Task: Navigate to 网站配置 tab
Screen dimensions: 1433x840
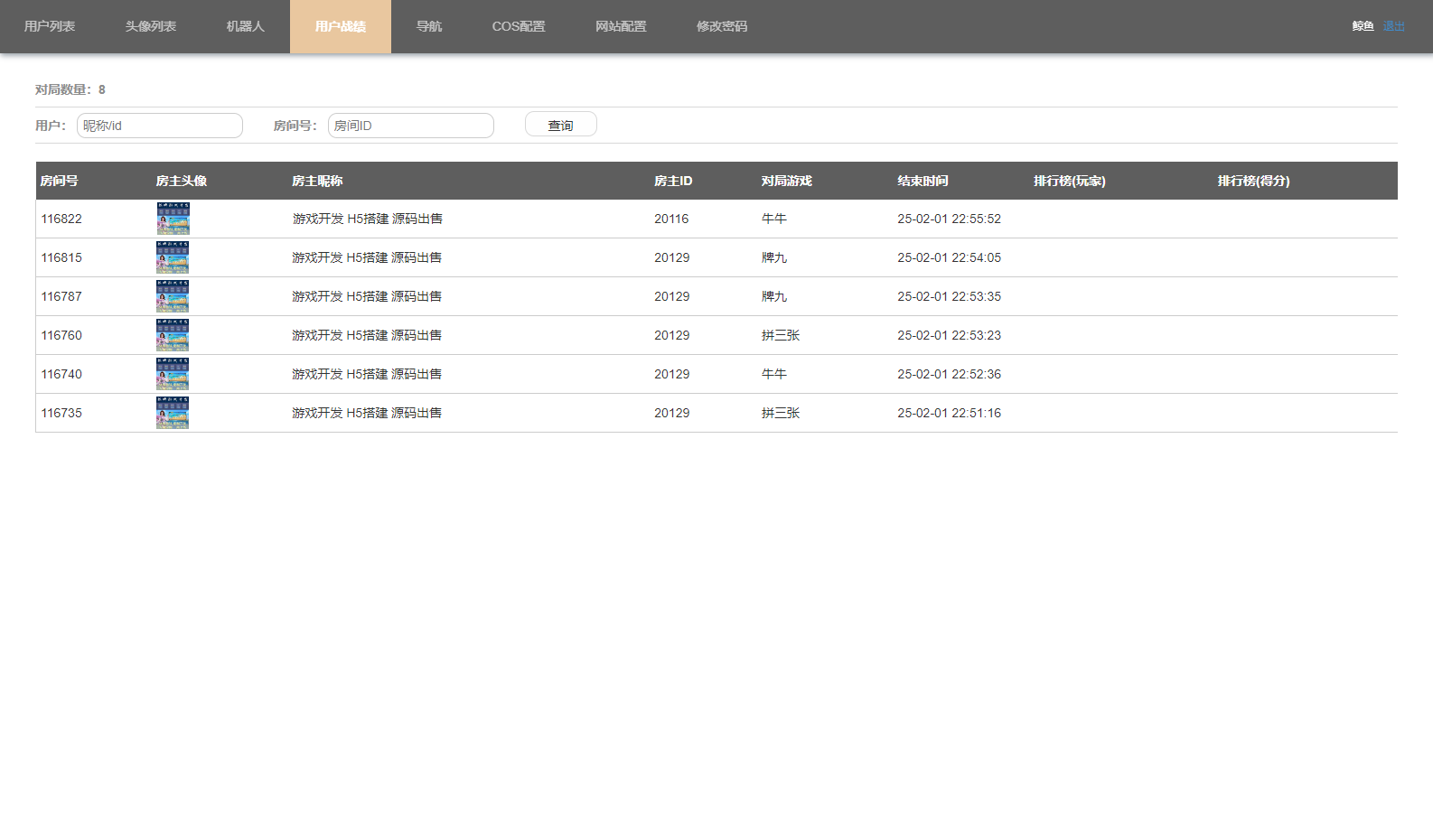Action: point(621,26)
